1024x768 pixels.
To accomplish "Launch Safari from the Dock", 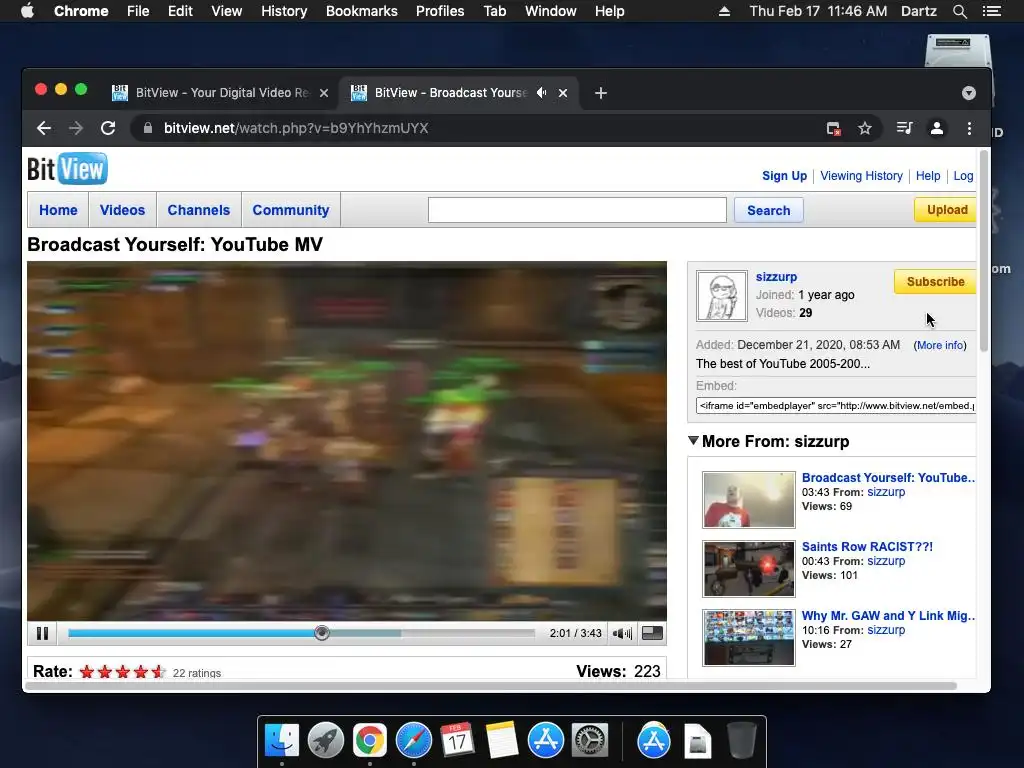I will click(413, 741).
